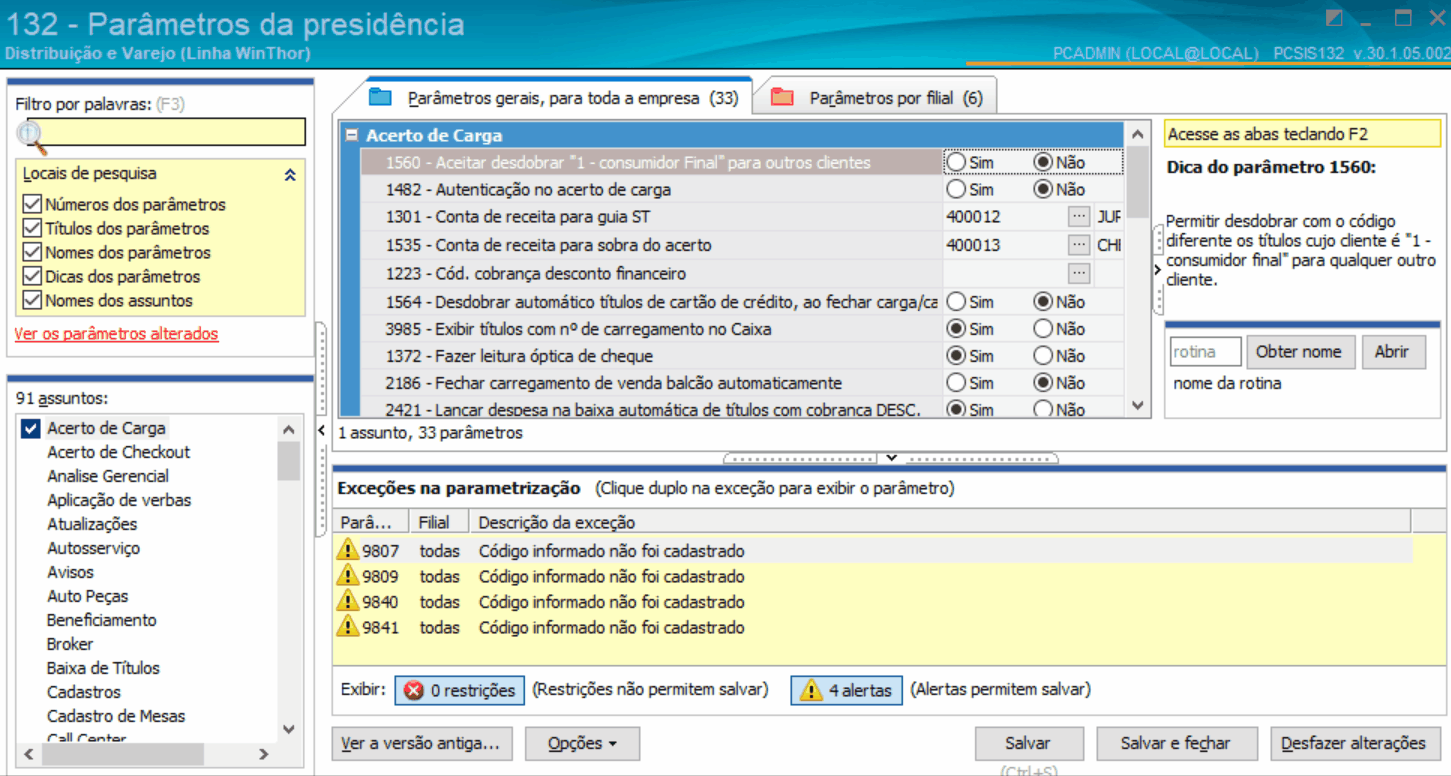Click the right tip panel collapse arrow

point(1157,269)
